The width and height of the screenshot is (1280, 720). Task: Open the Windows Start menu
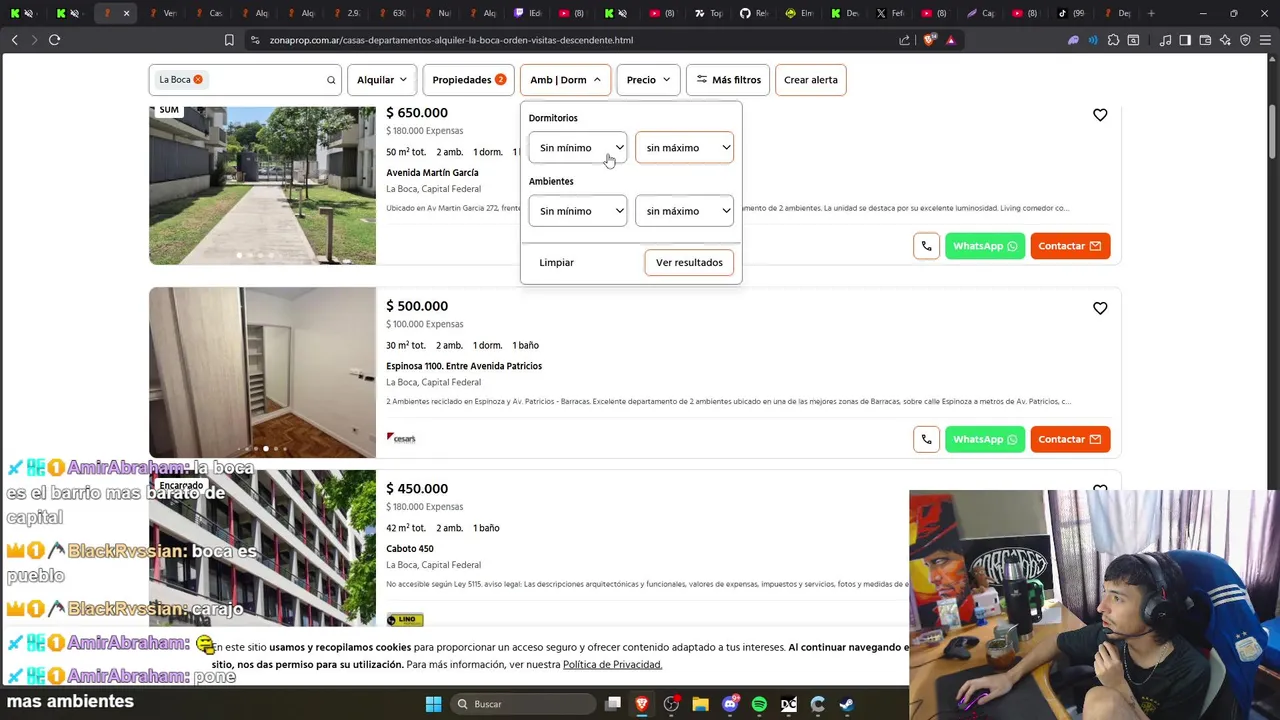(x=433, y=704)
